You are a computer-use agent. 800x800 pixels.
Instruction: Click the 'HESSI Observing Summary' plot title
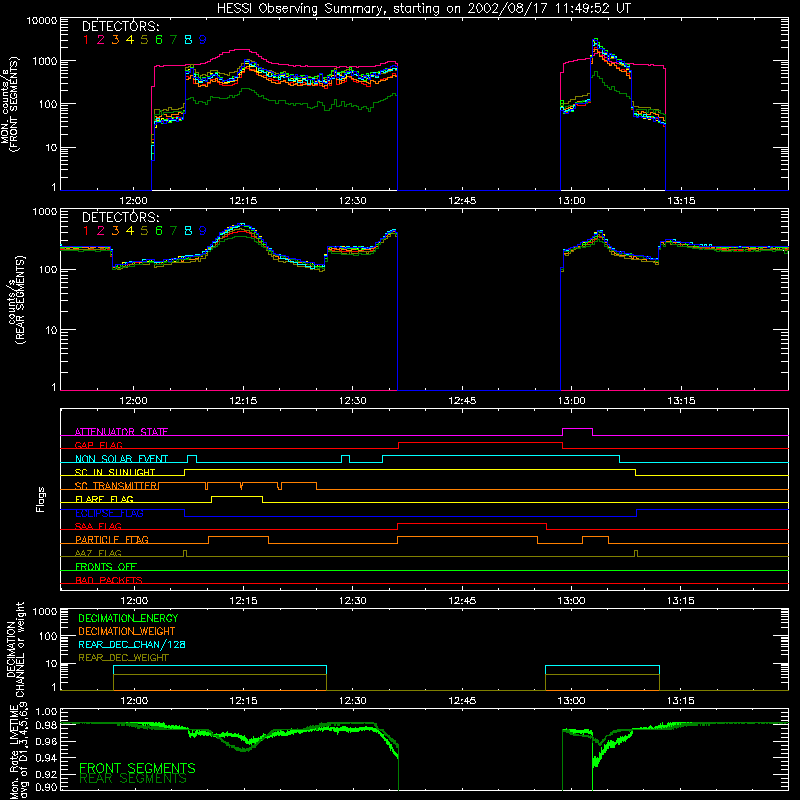(423, 8)
